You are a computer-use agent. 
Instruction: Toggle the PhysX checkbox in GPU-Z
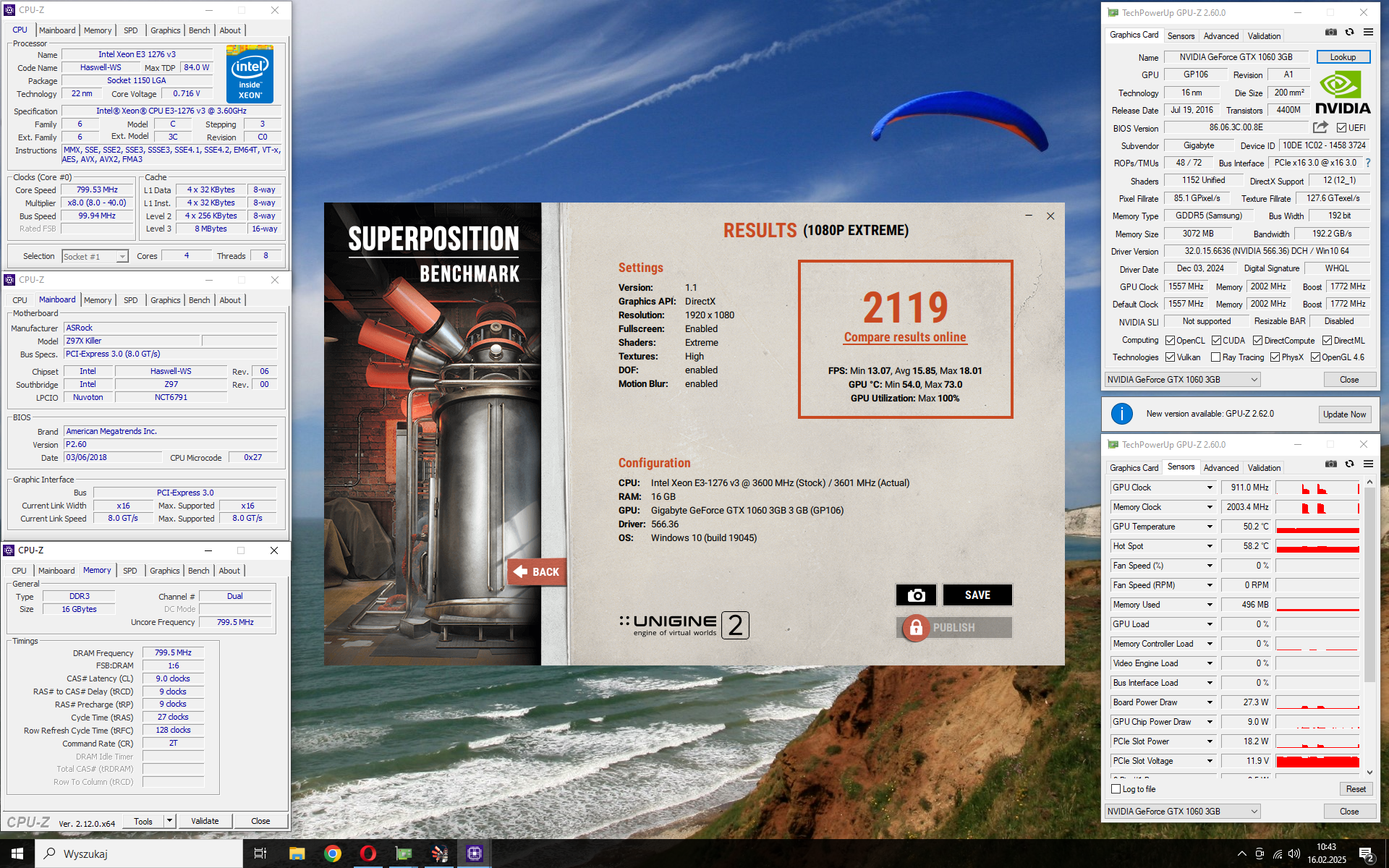coord(1275,357)
